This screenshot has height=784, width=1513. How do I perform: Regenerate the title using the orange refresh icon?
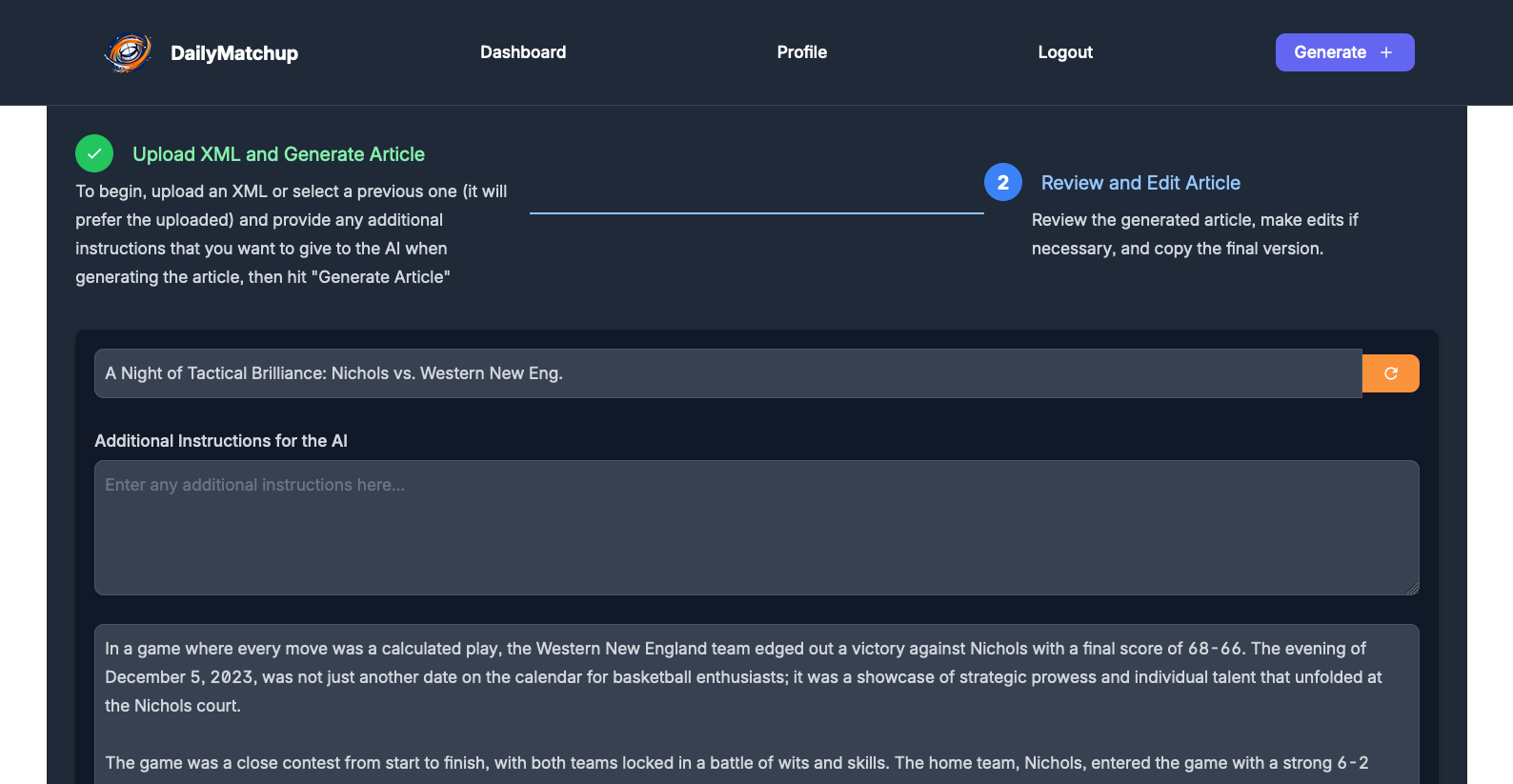(1390, 372)
